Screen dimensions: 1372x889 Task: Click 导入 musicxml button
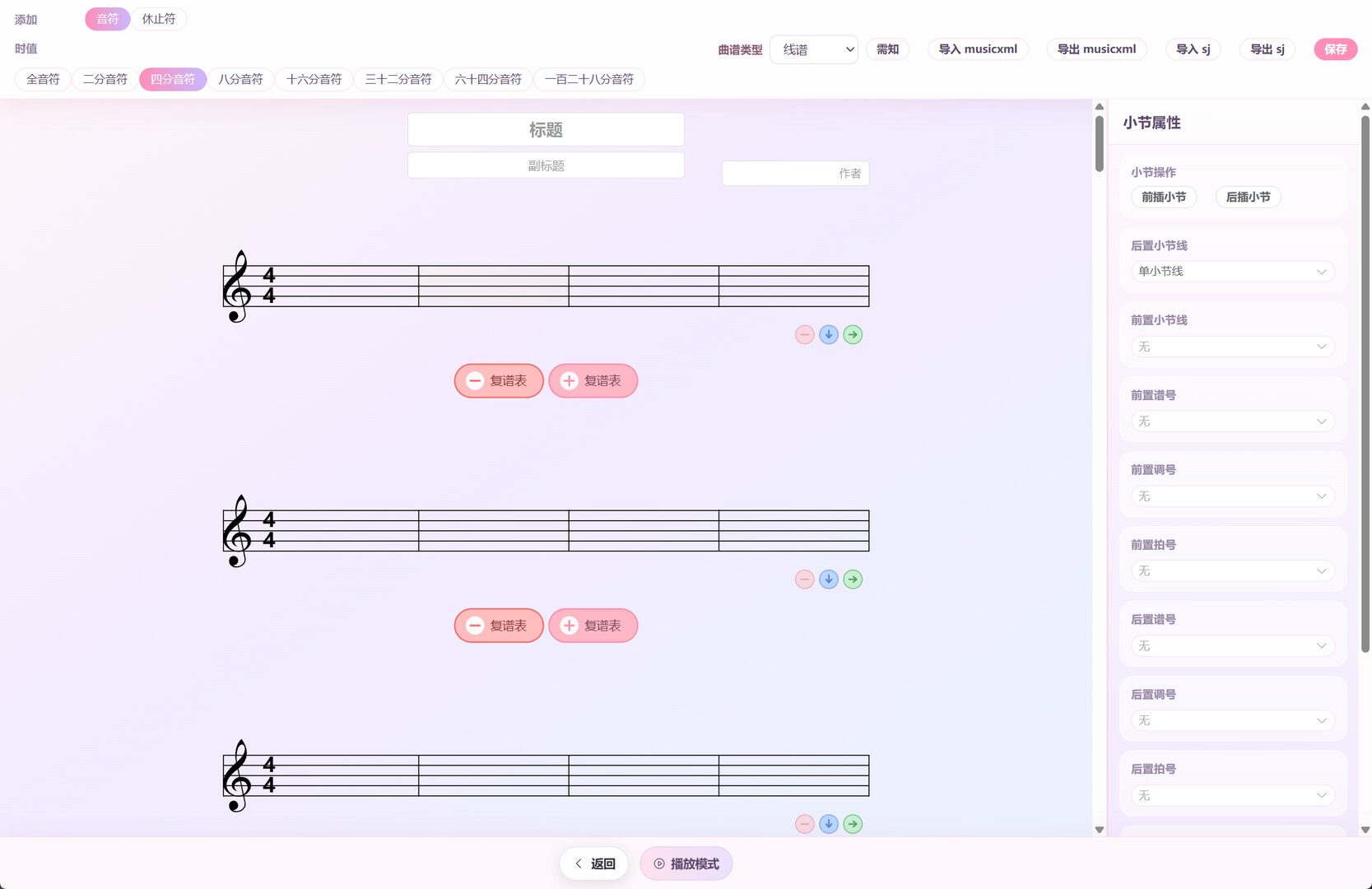coord(978,49)
